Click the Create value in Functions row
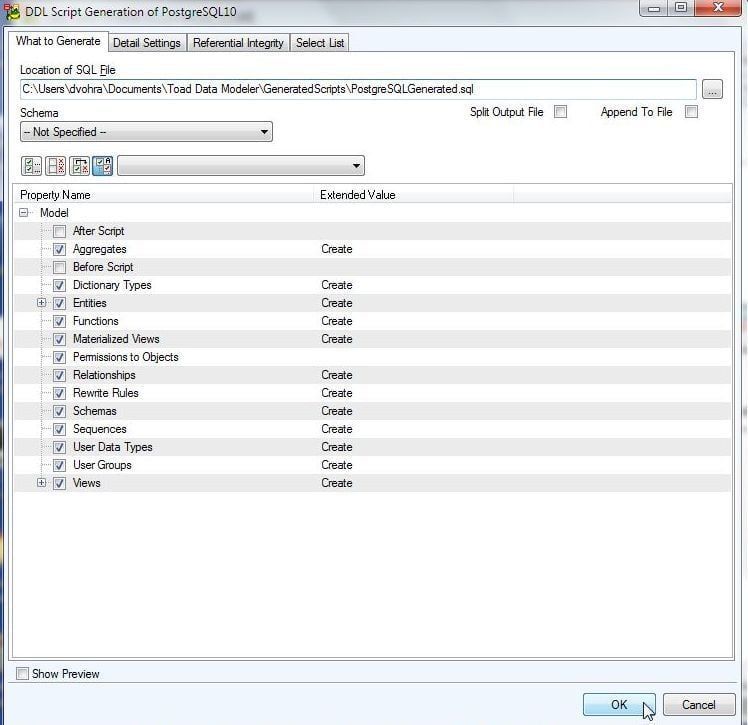Screen dimensions: 748x725 (x=337, y=321)
